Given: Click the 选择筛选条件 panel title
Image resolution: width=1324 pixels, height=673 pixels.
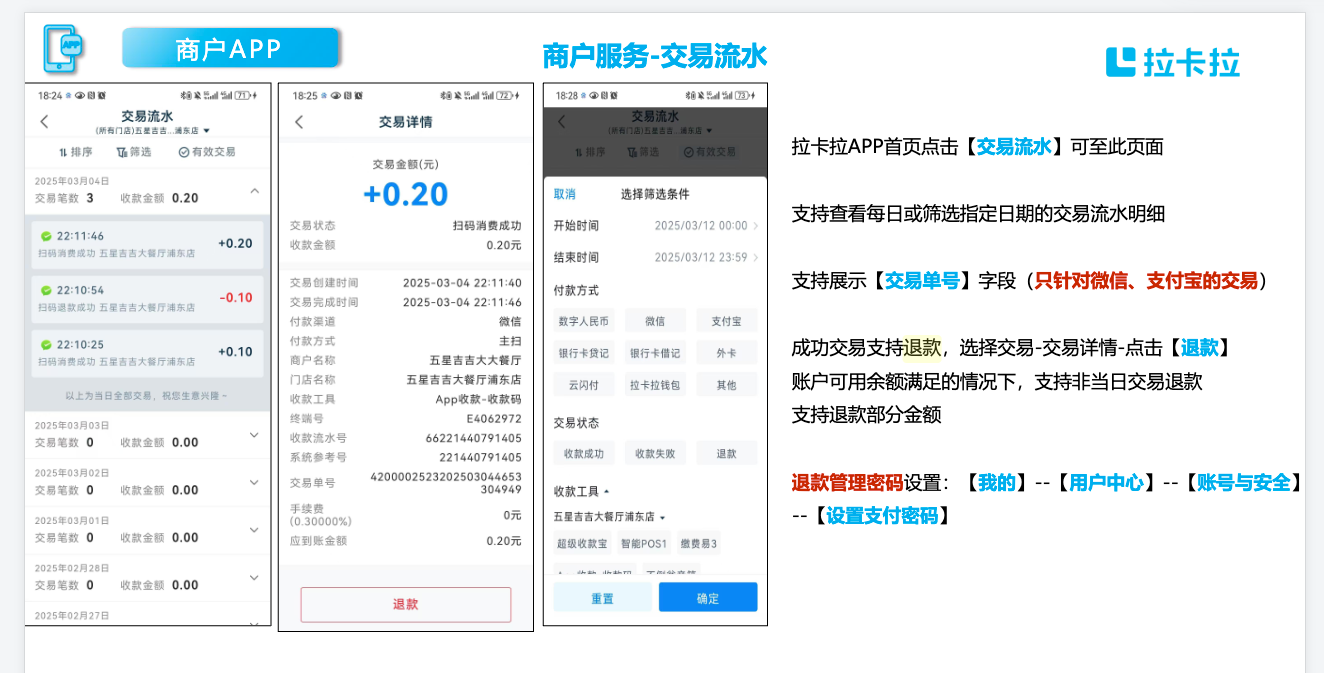Looking at the screenshot, I should (x=655, y=194).
